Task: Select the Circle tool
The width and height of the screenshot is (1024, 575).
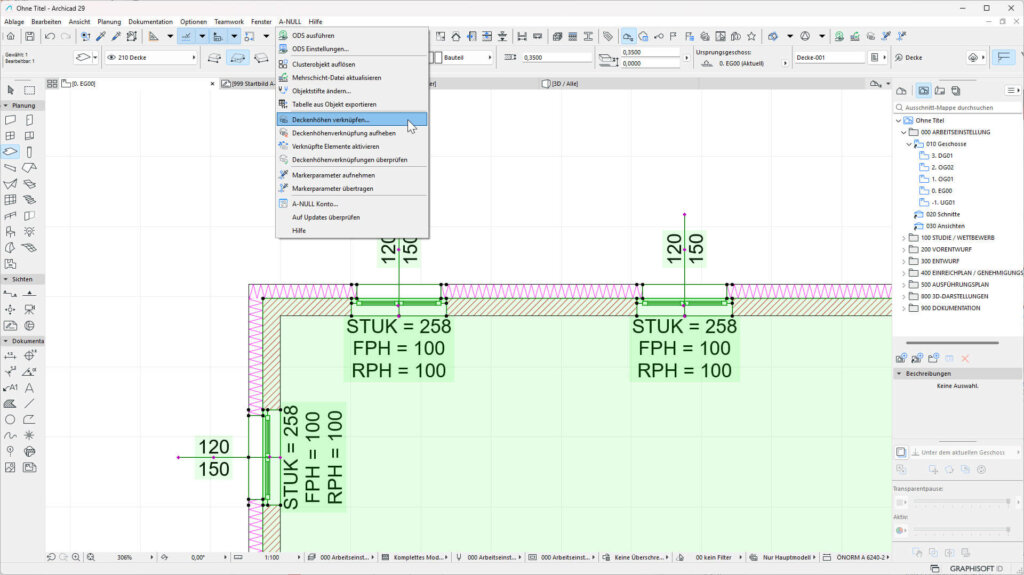Action: [x=10, y=419]
